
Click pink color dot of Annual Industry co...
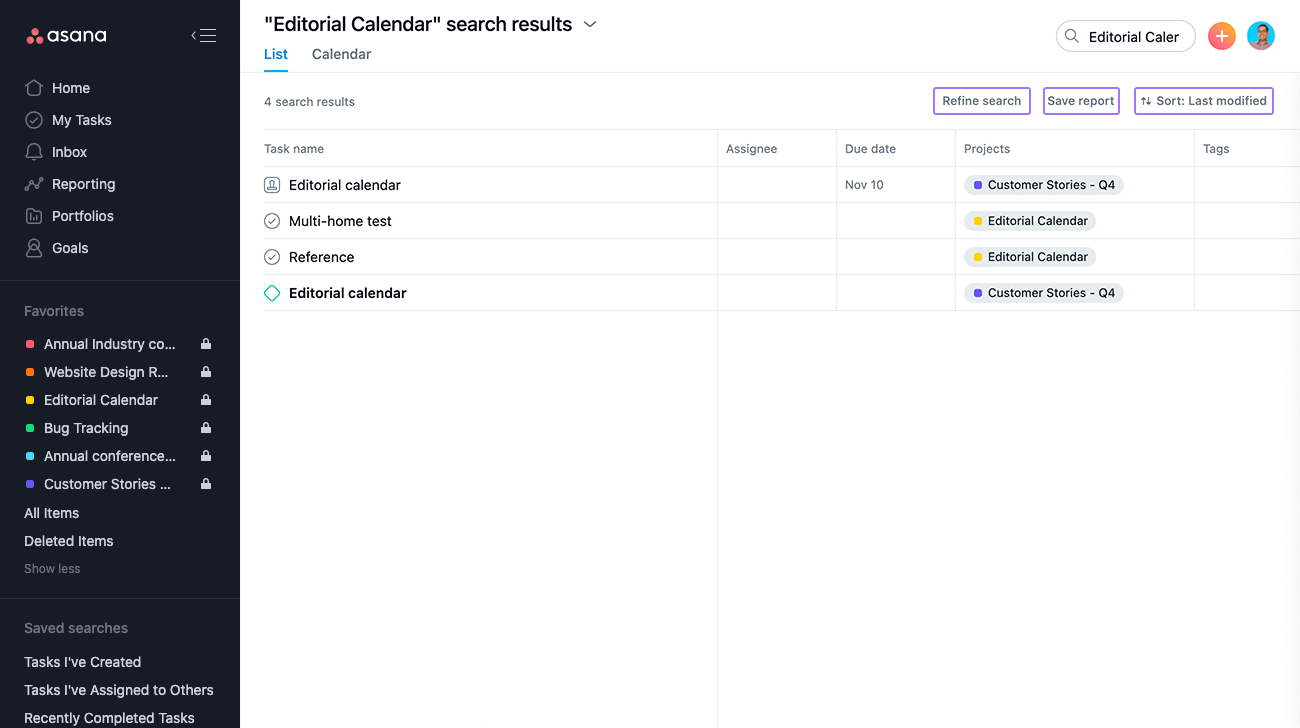click(x=30, y=344)
